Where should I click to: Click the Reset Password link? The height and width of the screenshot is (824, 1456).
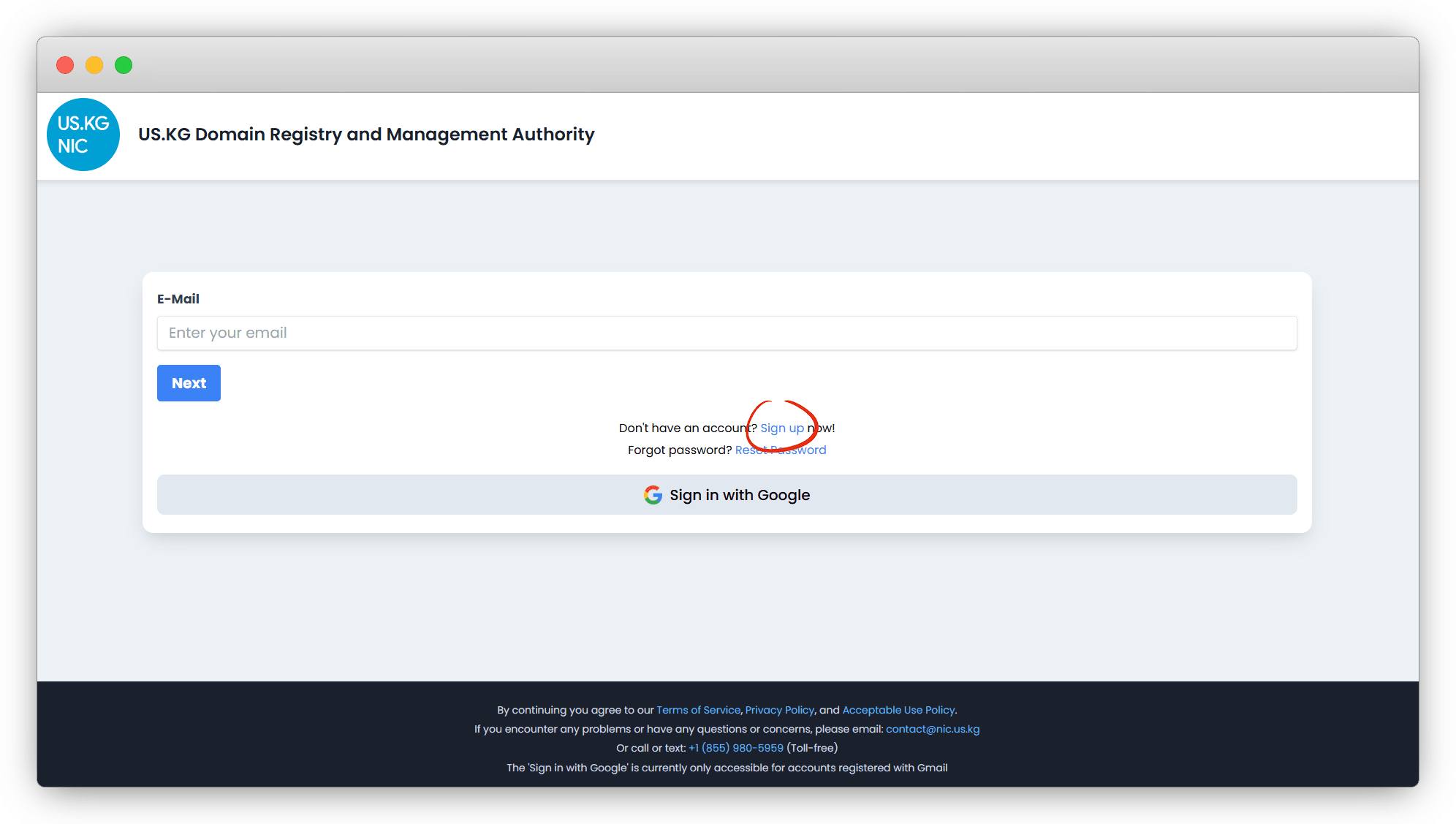(x=780, y=450)
